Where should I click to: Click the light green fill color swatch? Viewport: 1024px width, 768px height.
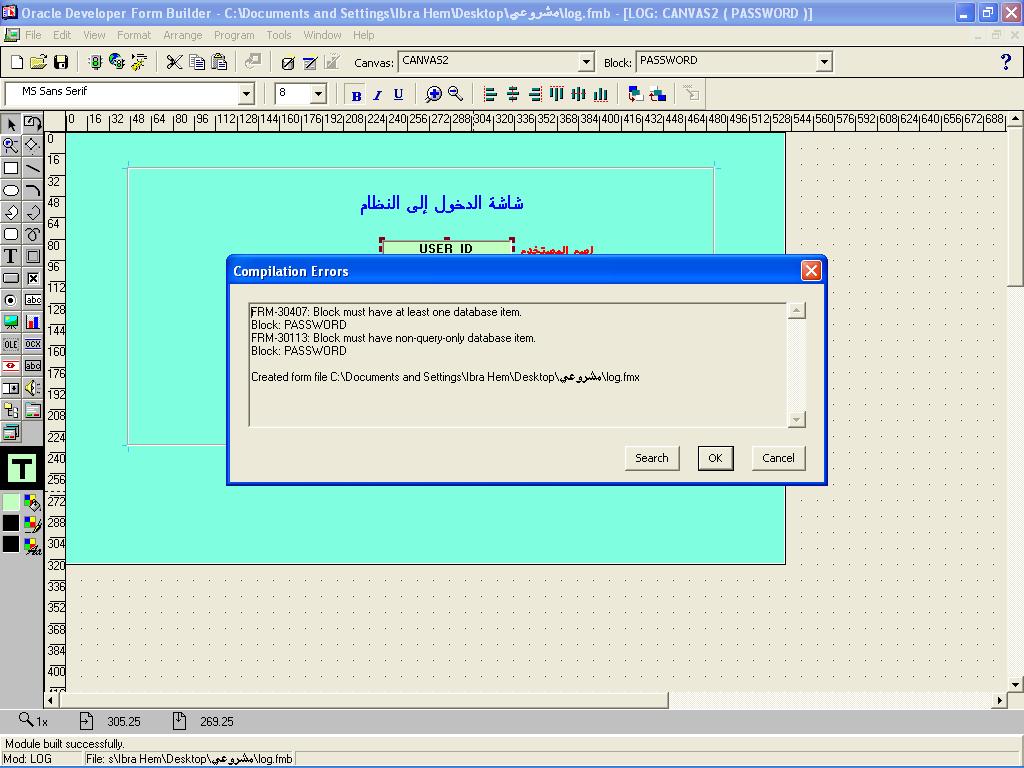pyautogui.click(x=11, y=502)
